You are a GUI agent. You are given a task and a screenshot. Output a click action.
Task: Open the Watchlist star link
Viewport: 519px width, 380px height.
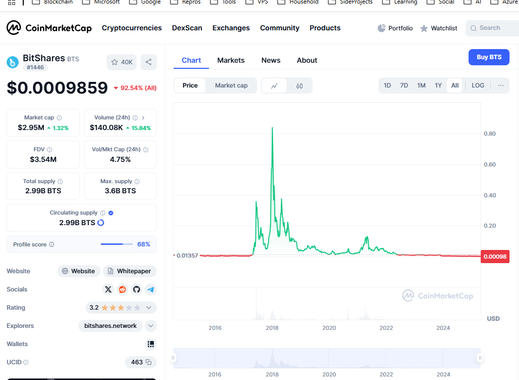(x=439, y=28)
